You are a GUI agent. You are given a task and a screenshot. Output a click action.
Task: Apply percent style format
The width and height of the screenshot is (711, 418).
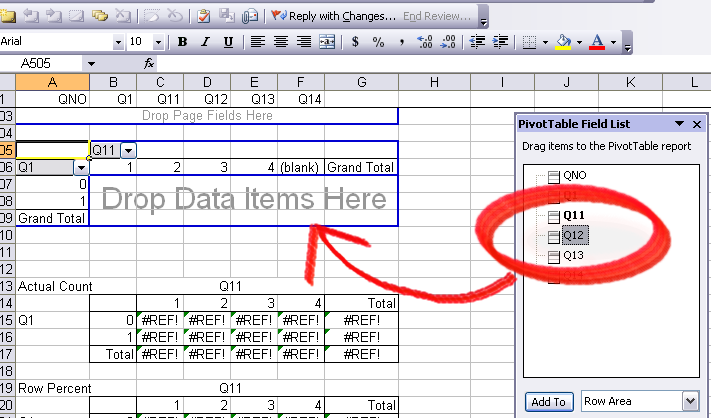click(x=378, y=42)
